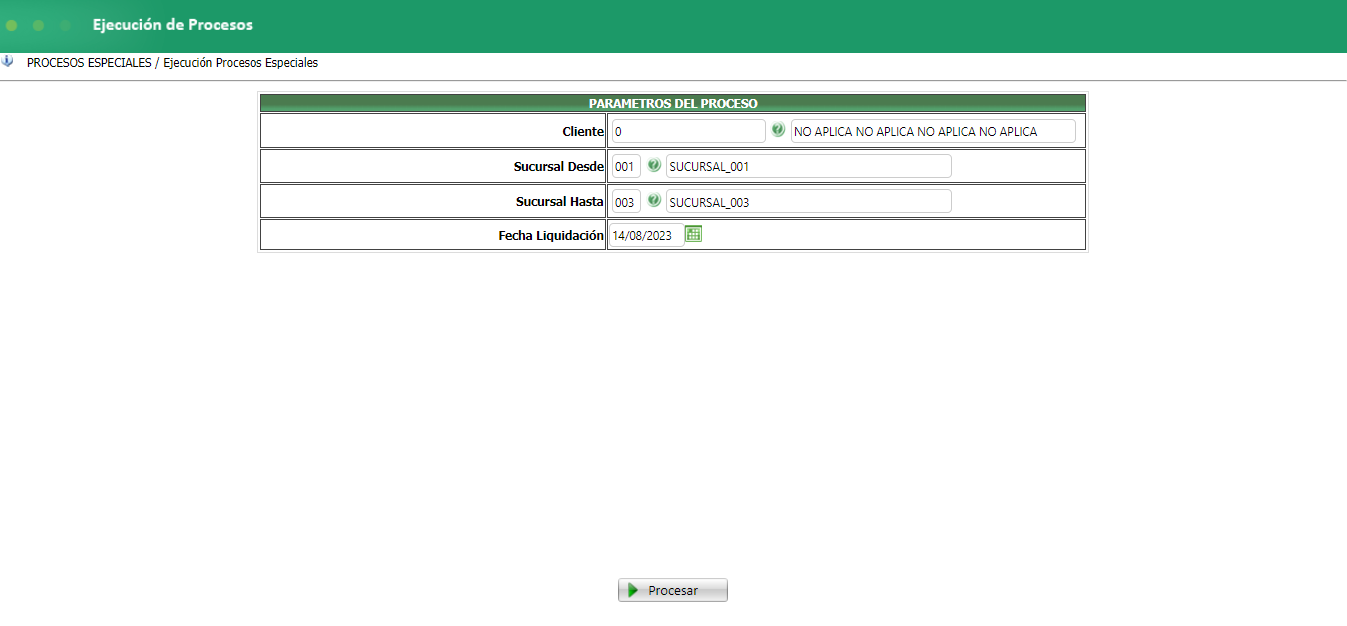Click the date field 14/08/2023
The width and height of the screenshot is (1347, 626).
[647, 235]
